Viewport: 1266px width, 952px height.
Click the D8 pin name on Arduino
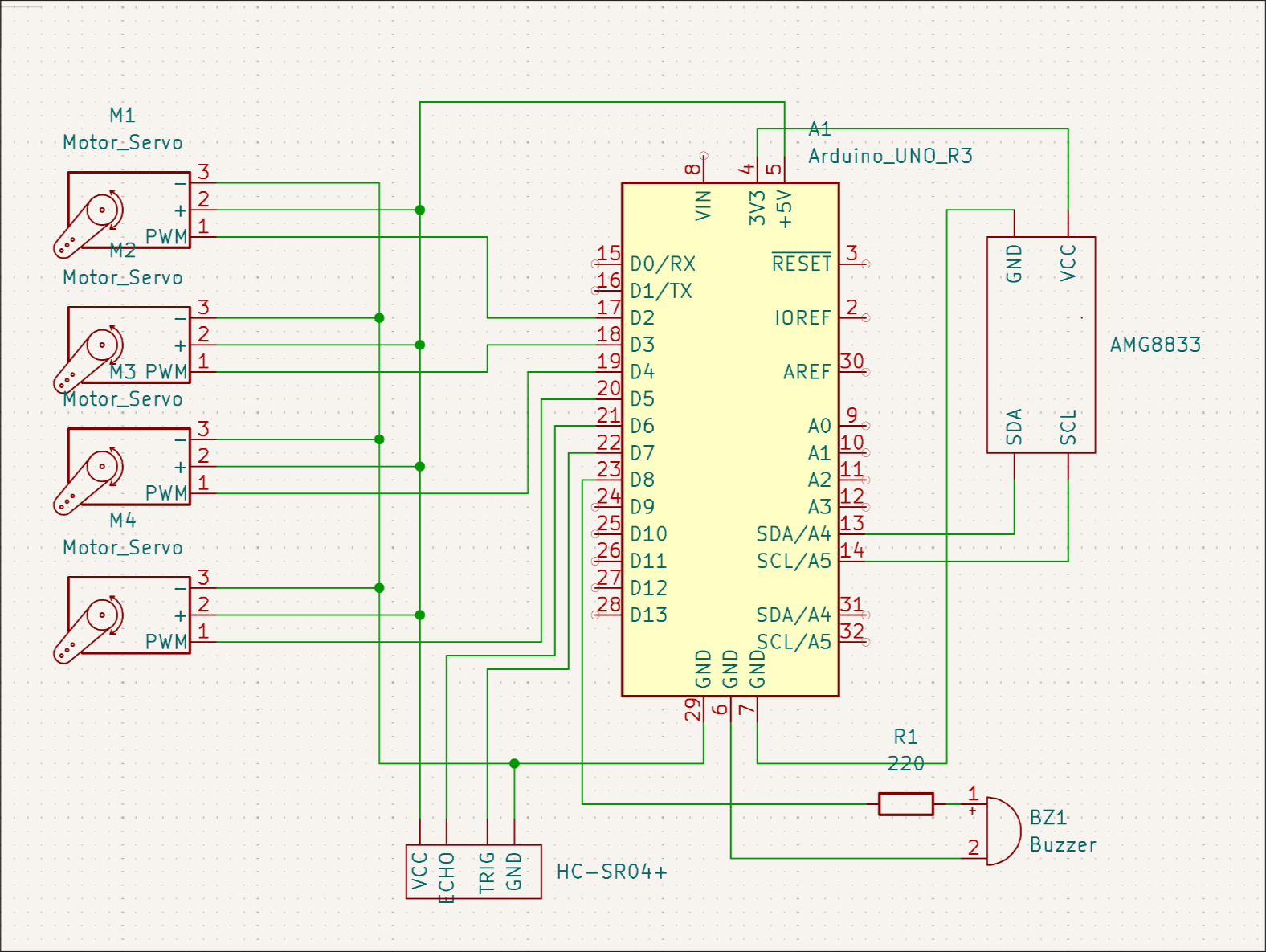tap(643, 480)
